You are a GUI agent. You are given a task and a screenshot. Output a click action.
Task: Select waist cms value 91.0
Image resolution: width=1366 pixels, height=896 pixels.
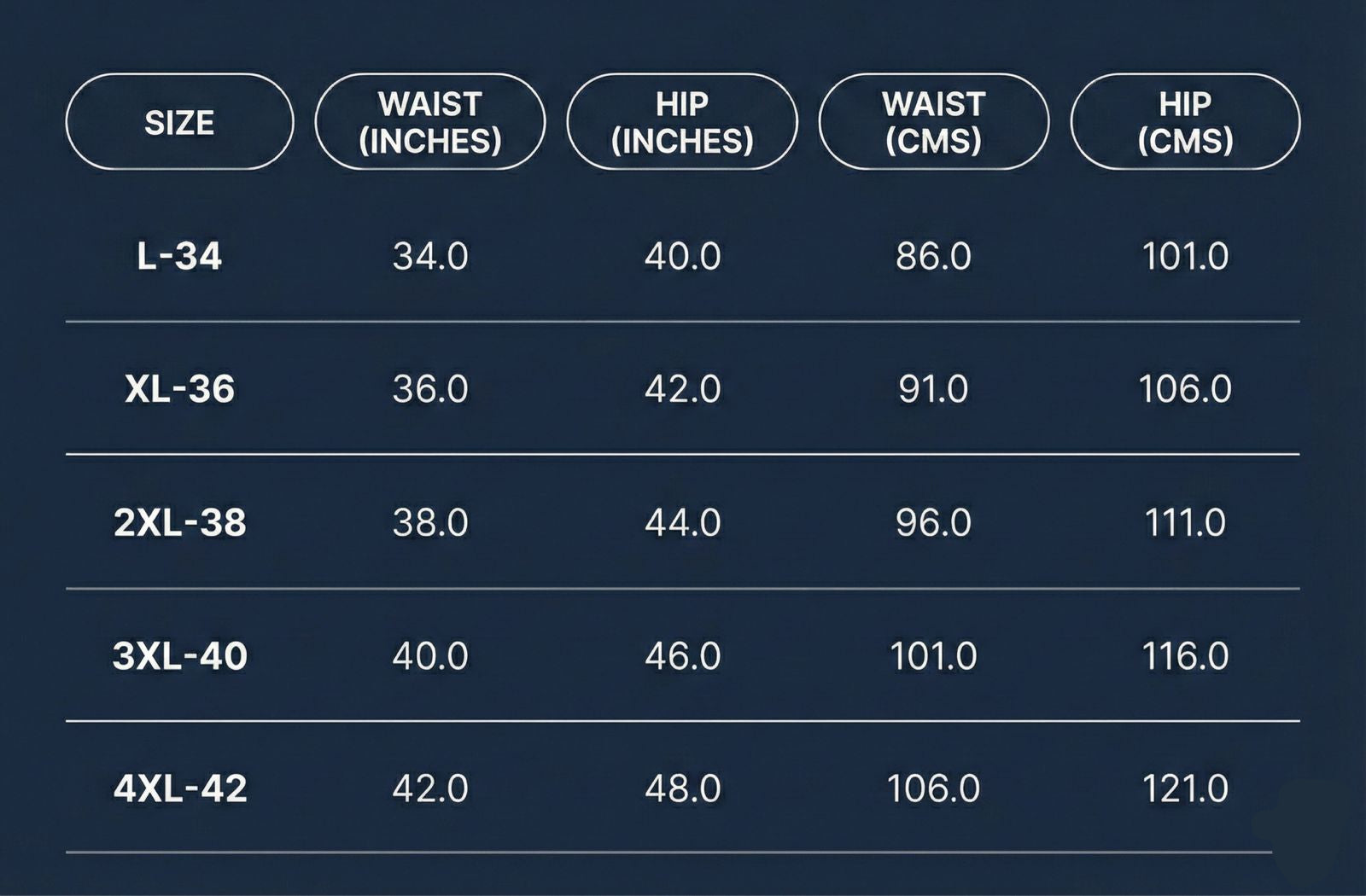click(x=933, y=389)
